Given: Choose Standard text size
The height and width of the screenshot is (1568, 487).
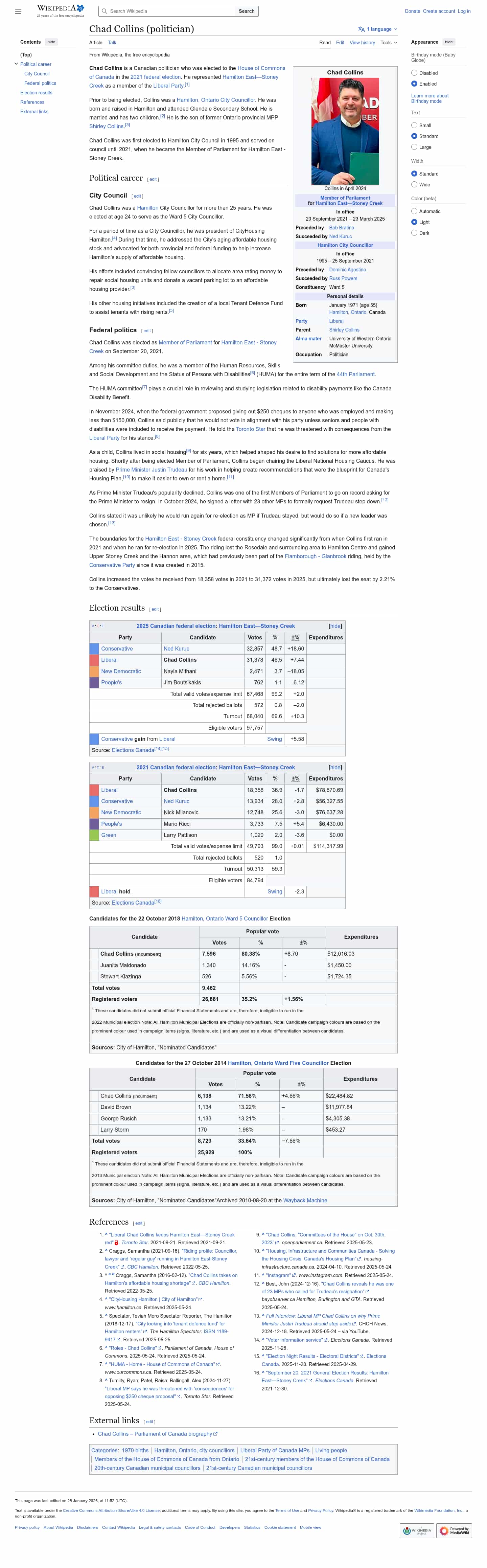Looking at the screenshot, I should point(414,136).
